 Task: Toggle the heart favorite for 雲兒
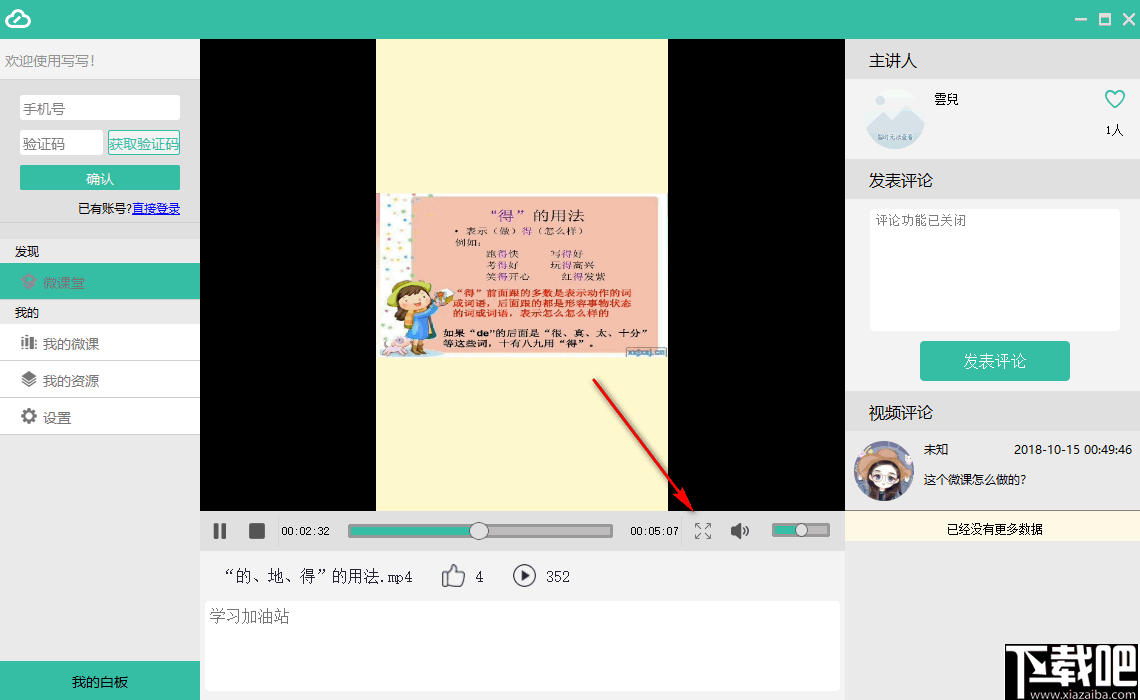pyautogui.click(x=1114, y=98)
